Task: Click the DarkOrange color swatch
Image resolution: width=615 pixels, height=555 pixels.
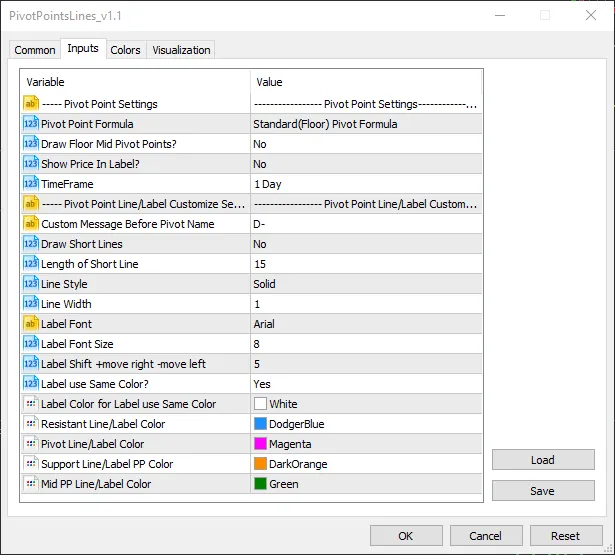Action: [x=261, y=464]
